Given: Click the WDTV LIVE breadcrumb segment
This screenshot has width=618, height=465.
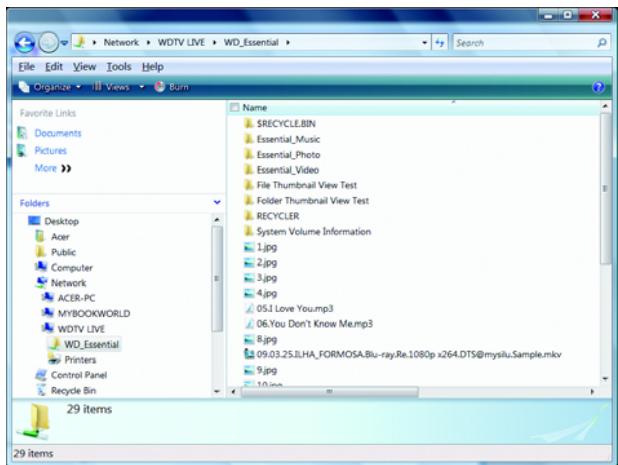Looking at the screenshot, I should pyautogui.click(x=181, y=42).
